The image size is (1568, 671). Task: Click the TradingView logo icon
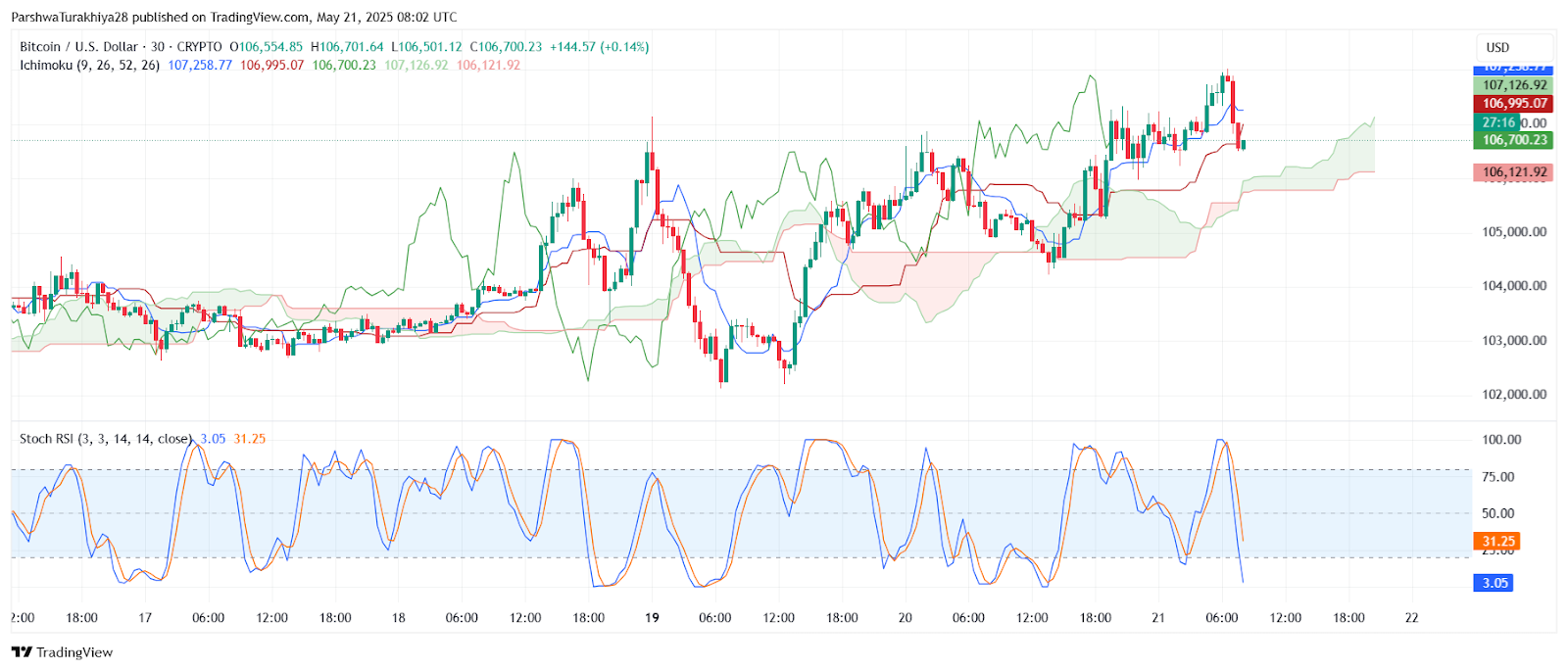point(22,652)
